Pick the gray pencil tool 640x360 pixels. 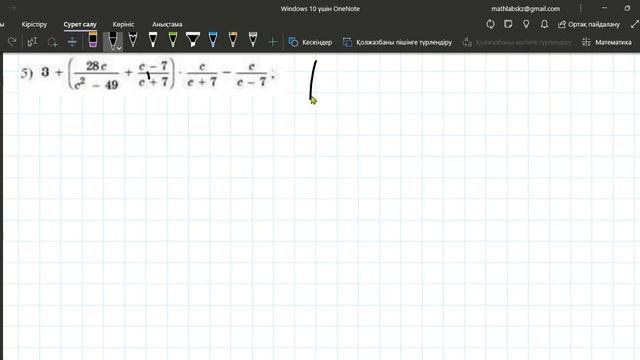pos(253,40)
